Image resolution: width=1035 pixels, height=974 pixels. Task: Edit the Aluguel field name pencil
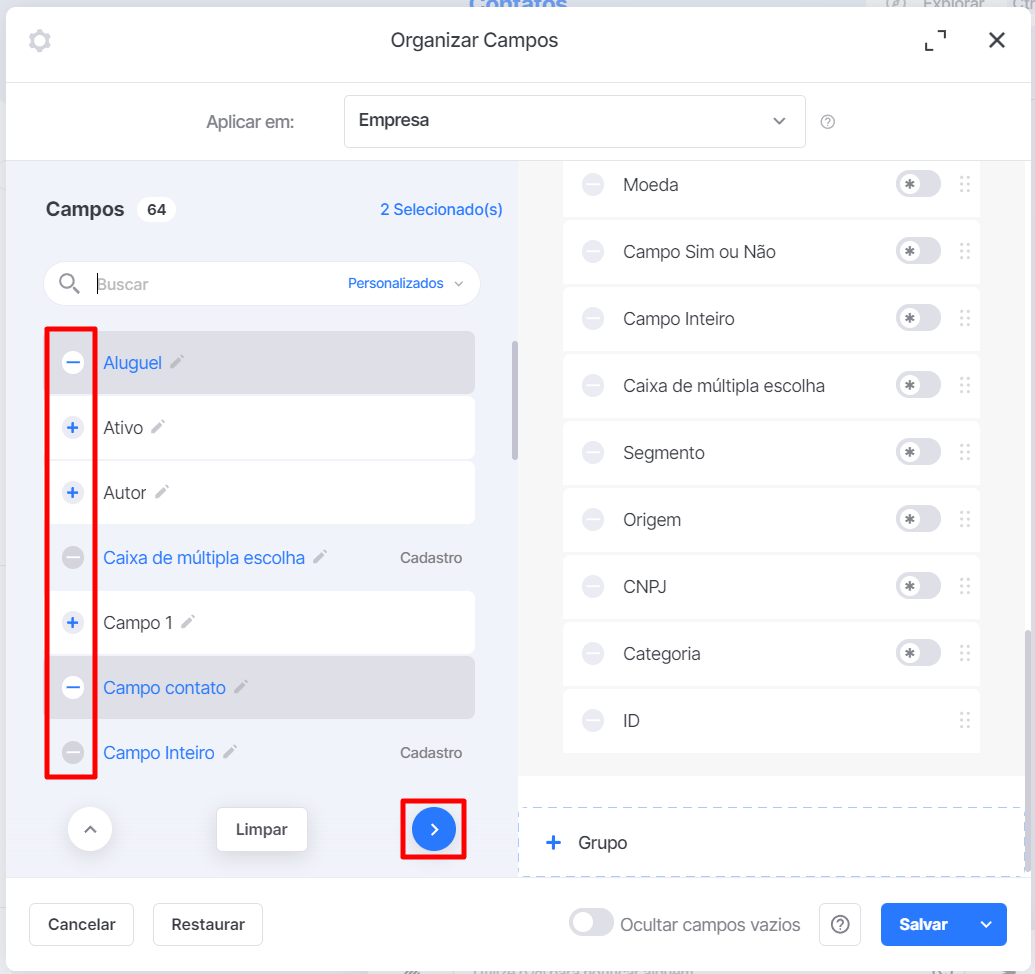(177, 362)
